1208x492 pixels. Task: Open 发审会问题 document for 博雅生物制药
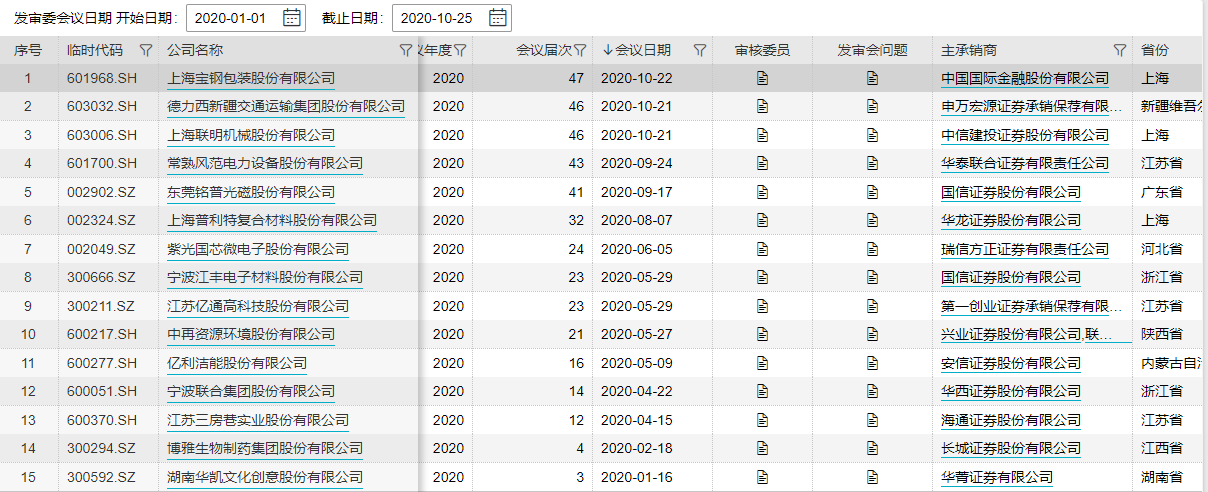[872, 448]
